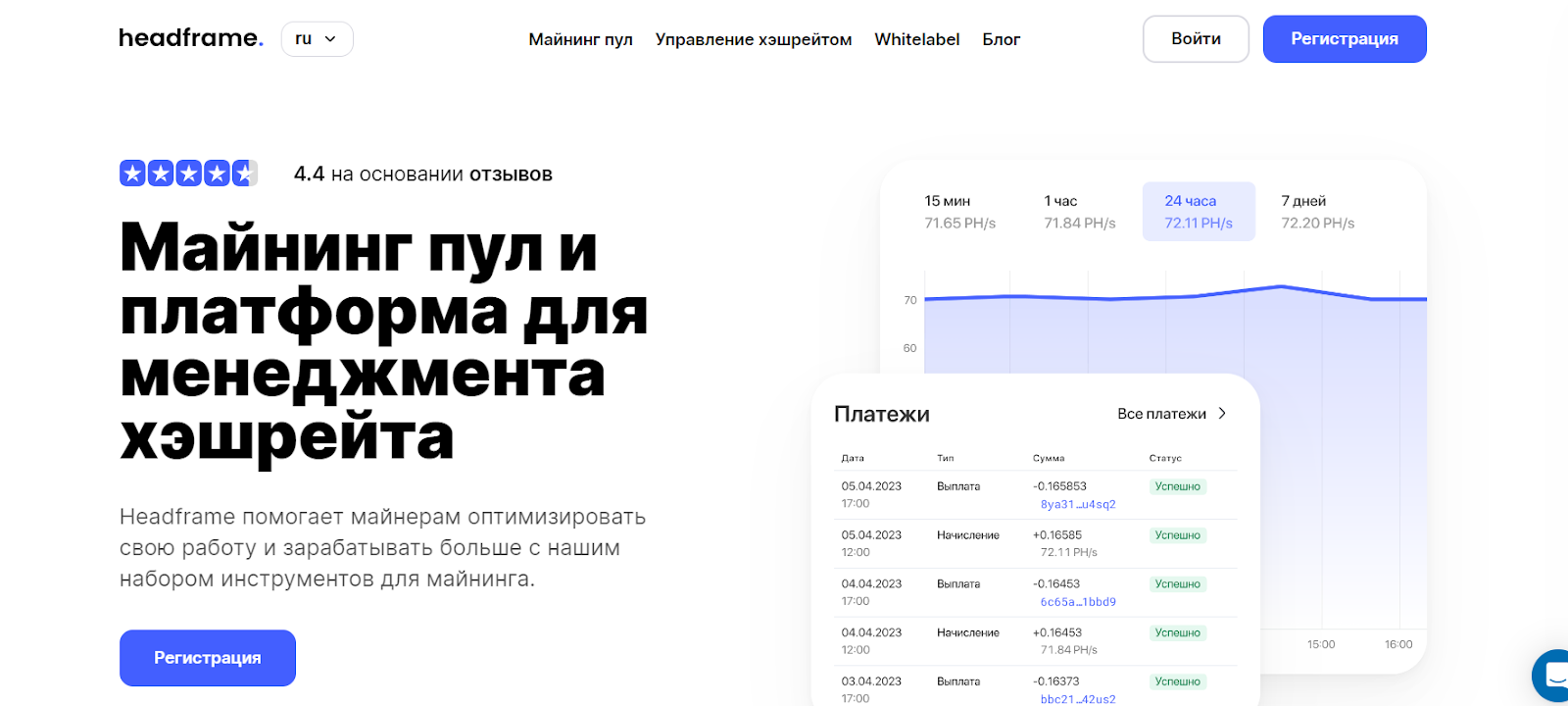
Task: Open the ru language dropdown
Action: click(317, 39)
